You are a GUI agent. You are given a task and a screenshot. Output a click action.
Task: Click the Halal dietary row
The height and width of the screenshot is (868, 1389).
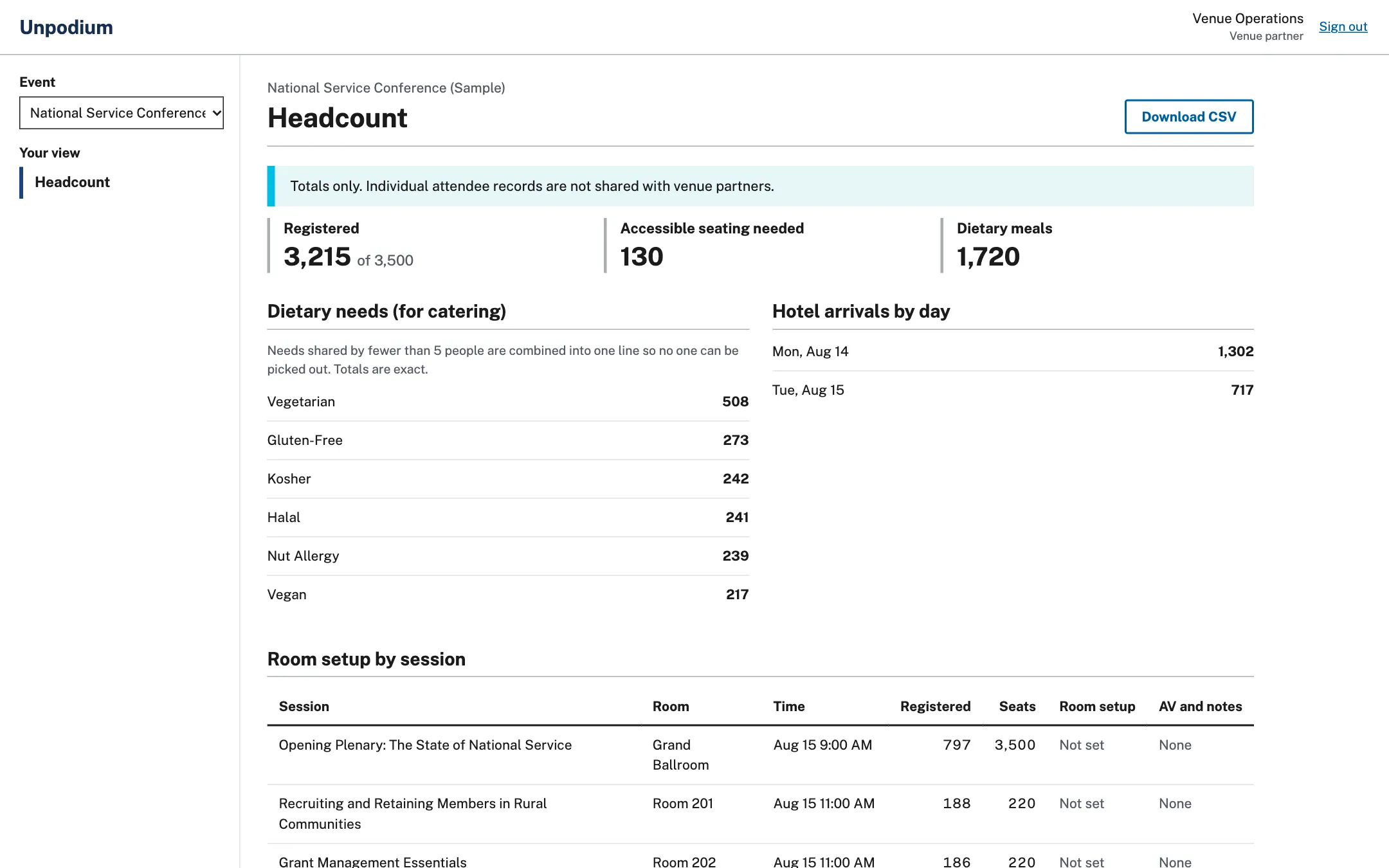point(508,518)
